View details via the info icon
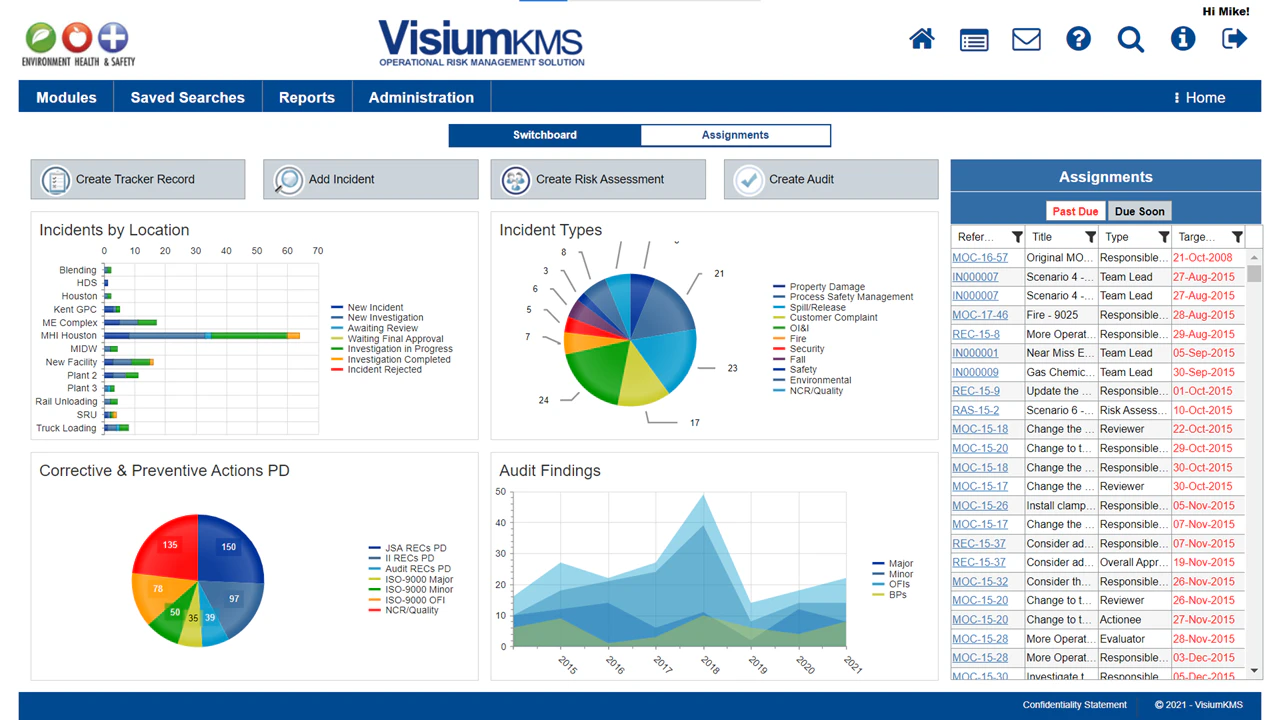 click(1183, 39)
